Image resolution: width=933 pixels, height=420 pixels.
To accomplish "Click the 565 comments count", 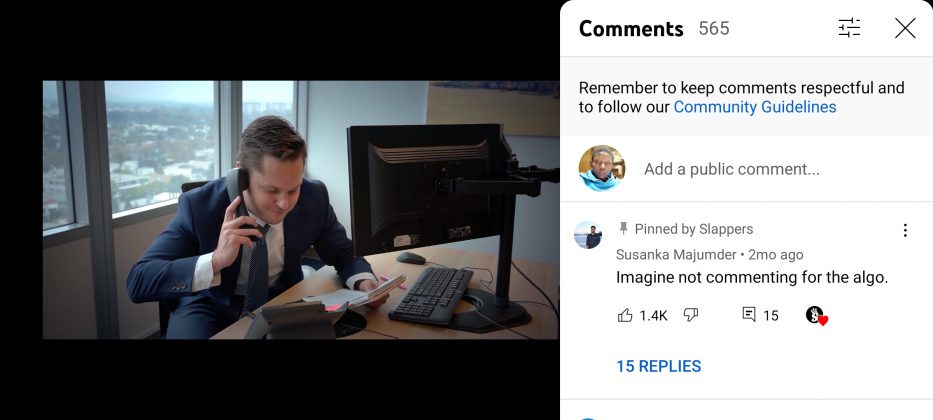I will click(x=714, y=28).
